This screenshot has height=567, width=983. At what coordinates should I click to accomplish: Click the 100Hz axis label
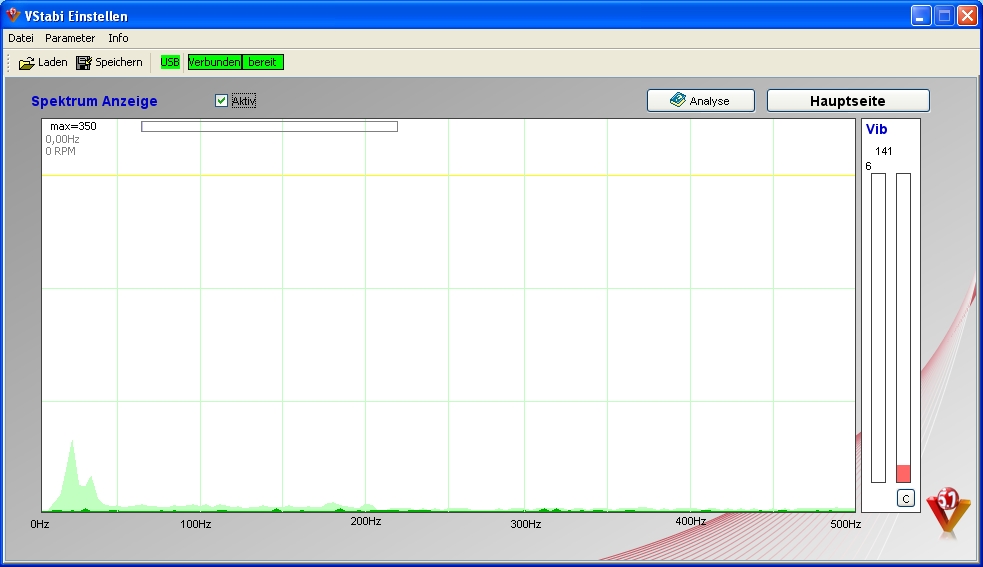(x=196, y=524)
